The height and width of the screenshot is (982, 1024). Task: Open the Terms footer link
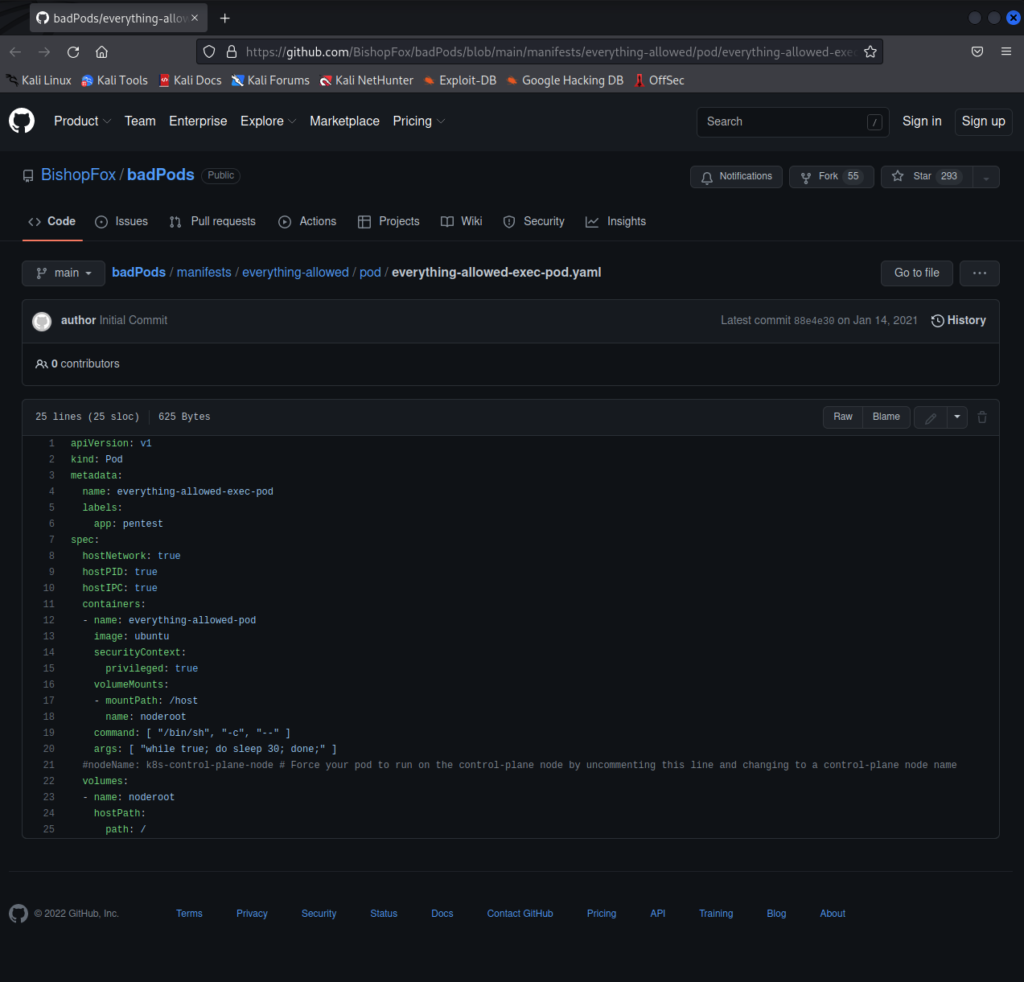coord(189,913)
